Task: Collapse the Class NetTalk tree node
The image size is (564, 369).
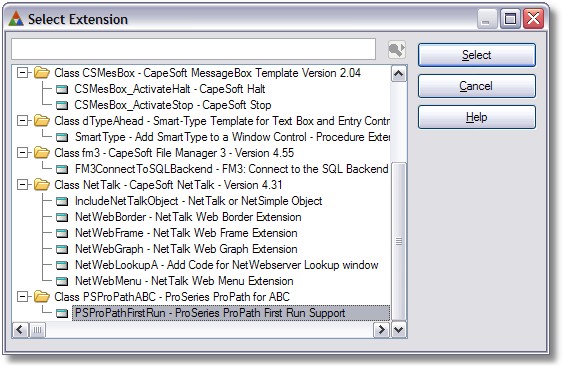Action: point(23,185)
